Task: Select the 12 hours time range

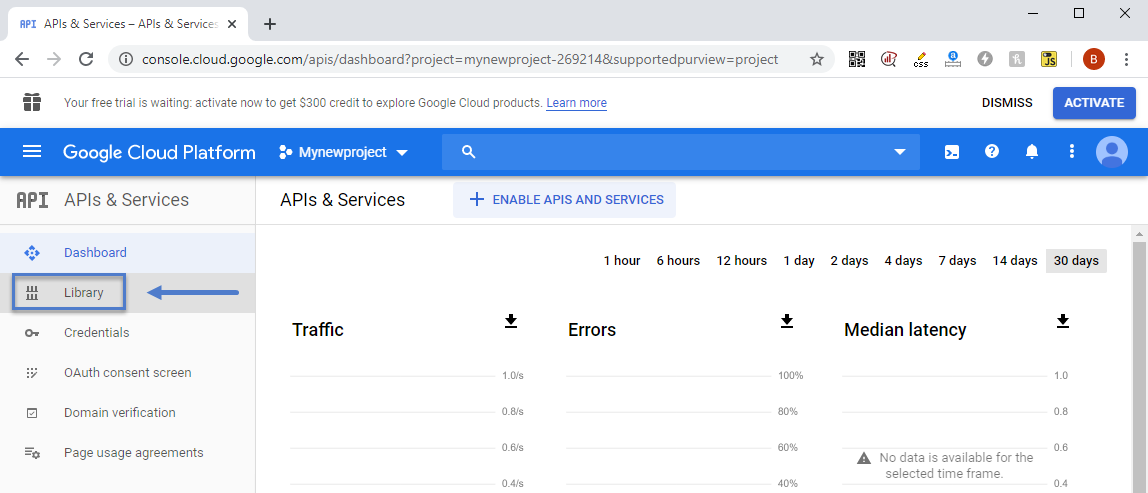Action: click(x=742, y=261)
